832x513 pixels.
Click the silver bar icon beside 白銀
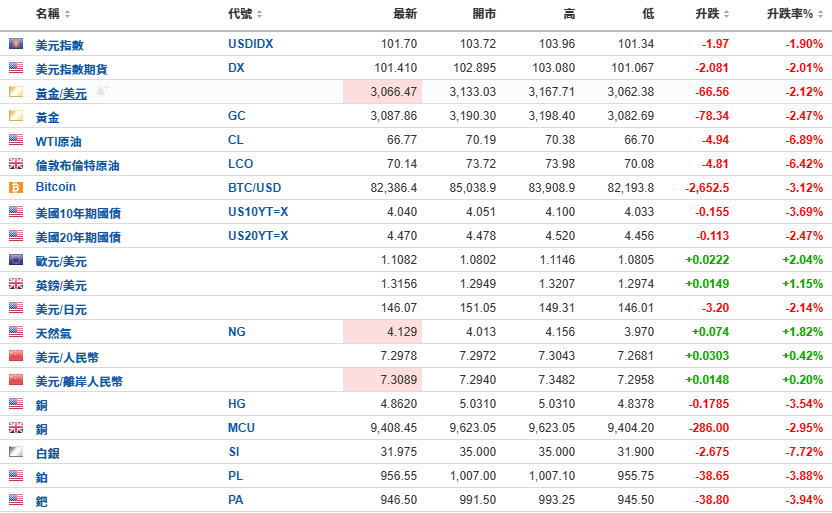16,451
